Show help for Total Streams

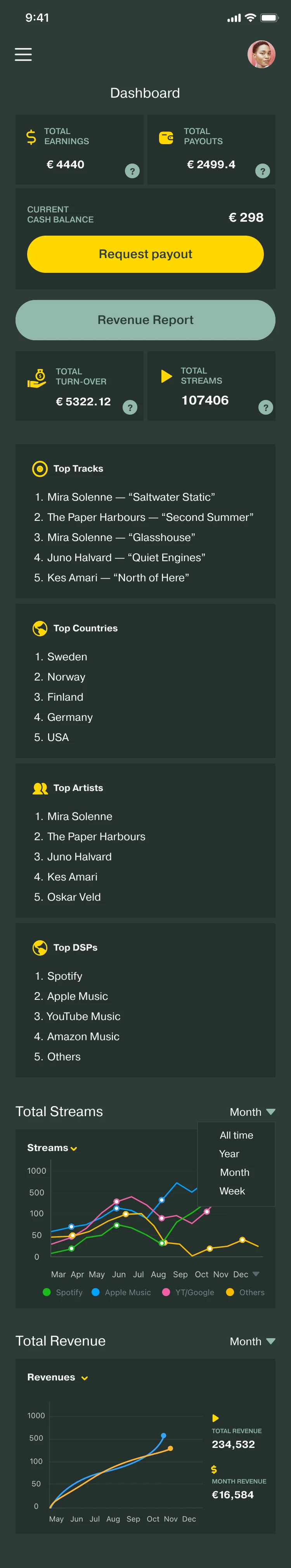[265, 407]
